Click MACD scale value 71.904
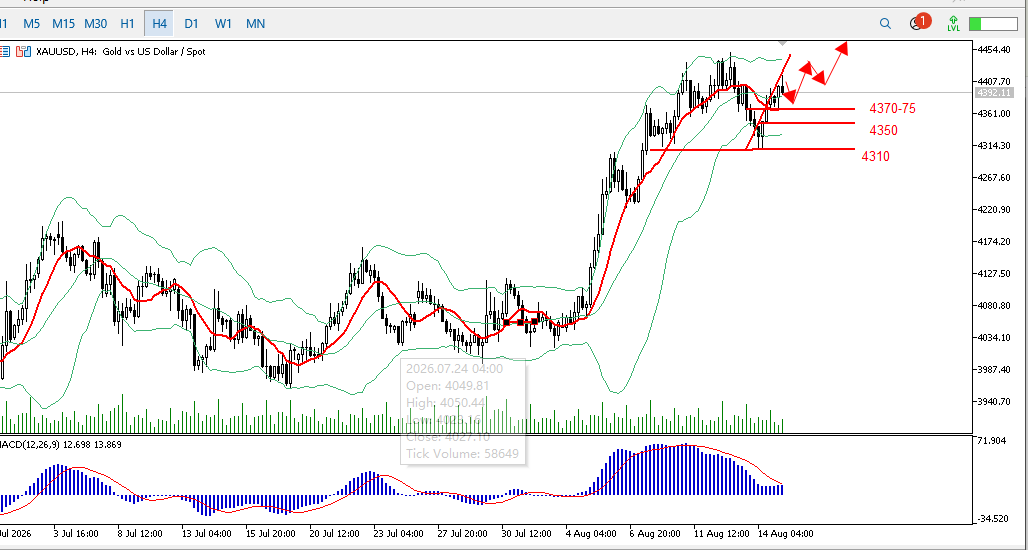The height and width of the screenshot is (550, 1028). [x=991, y=441]
